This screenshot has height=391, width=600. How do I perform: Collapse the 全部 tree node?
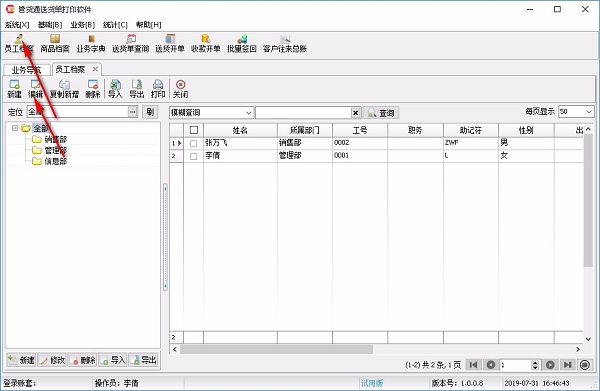pos(15,128)
